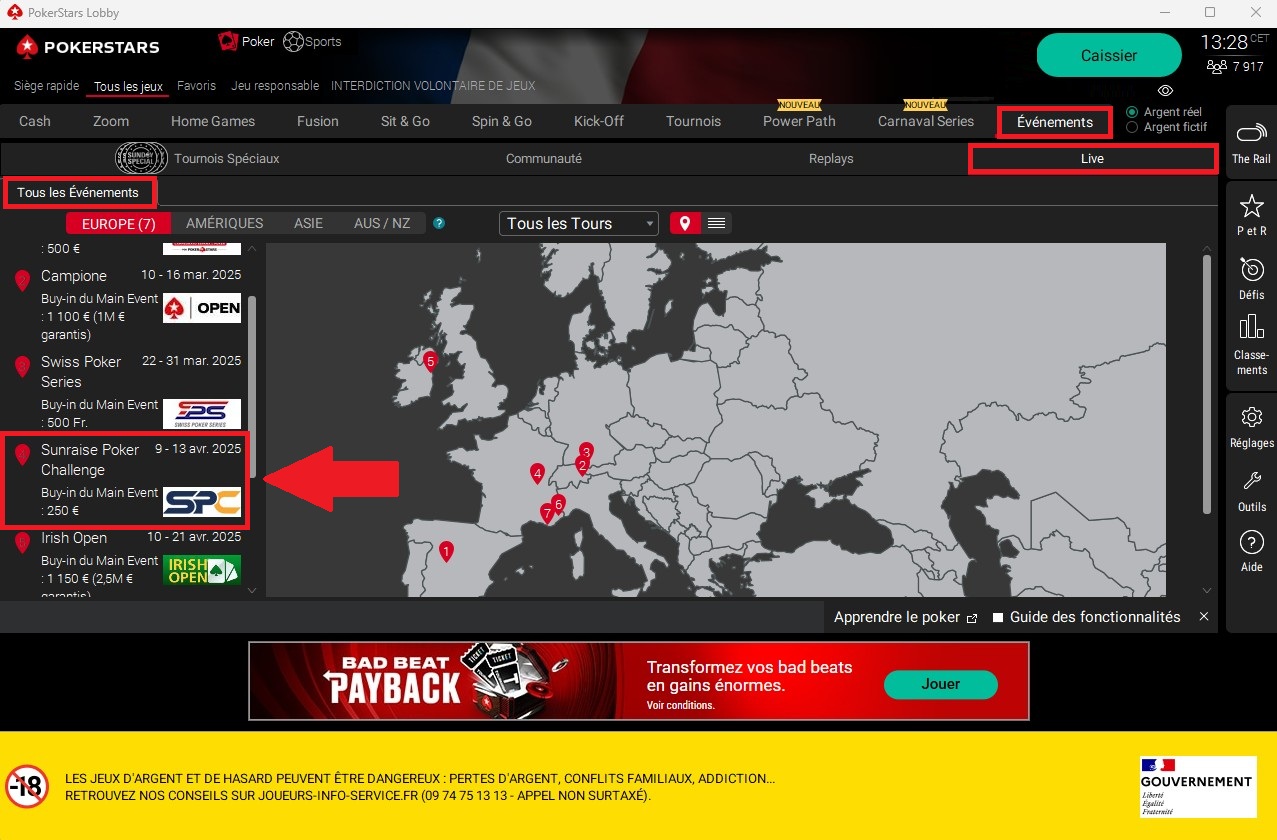Close the learn poker bar
This screenshot has height=840, width=1277.
click(1204, 617)
